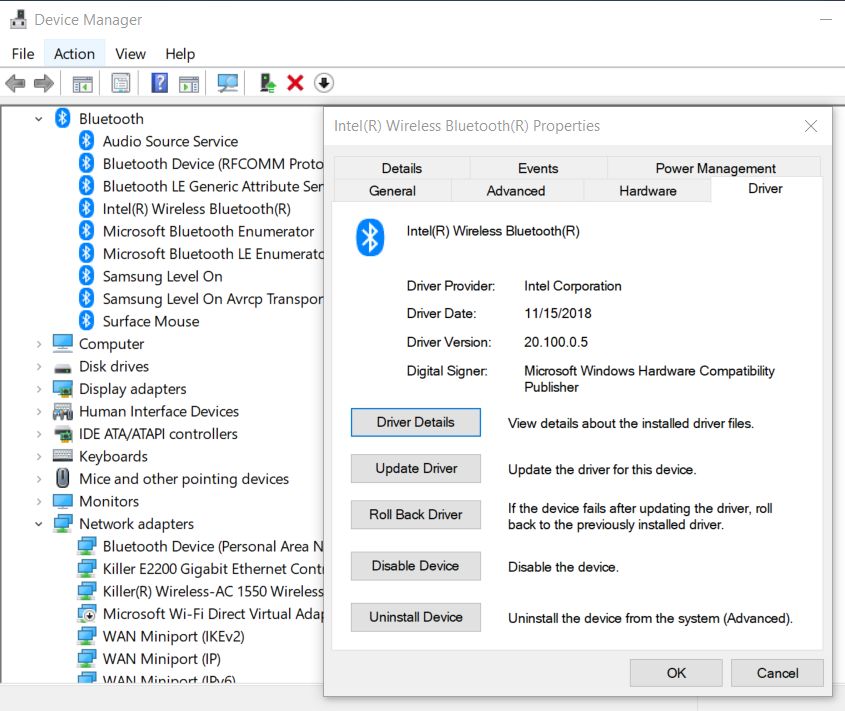845x711 pixels.
Task: Switch to the Power Management tab
Action: (715, 168)
